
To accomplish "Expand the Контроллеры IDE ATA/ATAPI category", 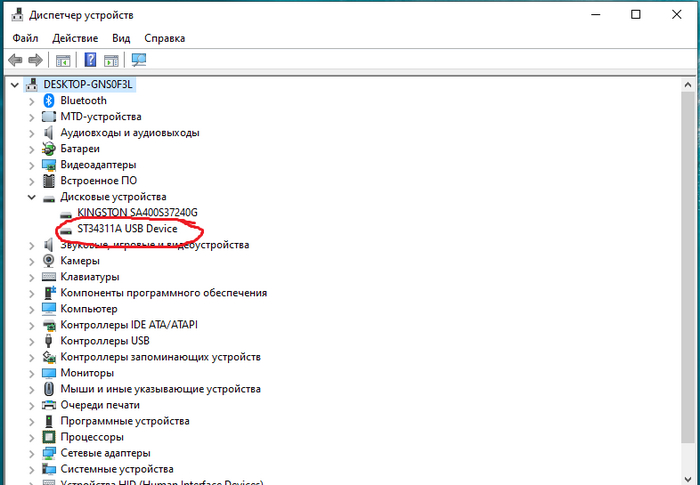I will pos(31,325).
